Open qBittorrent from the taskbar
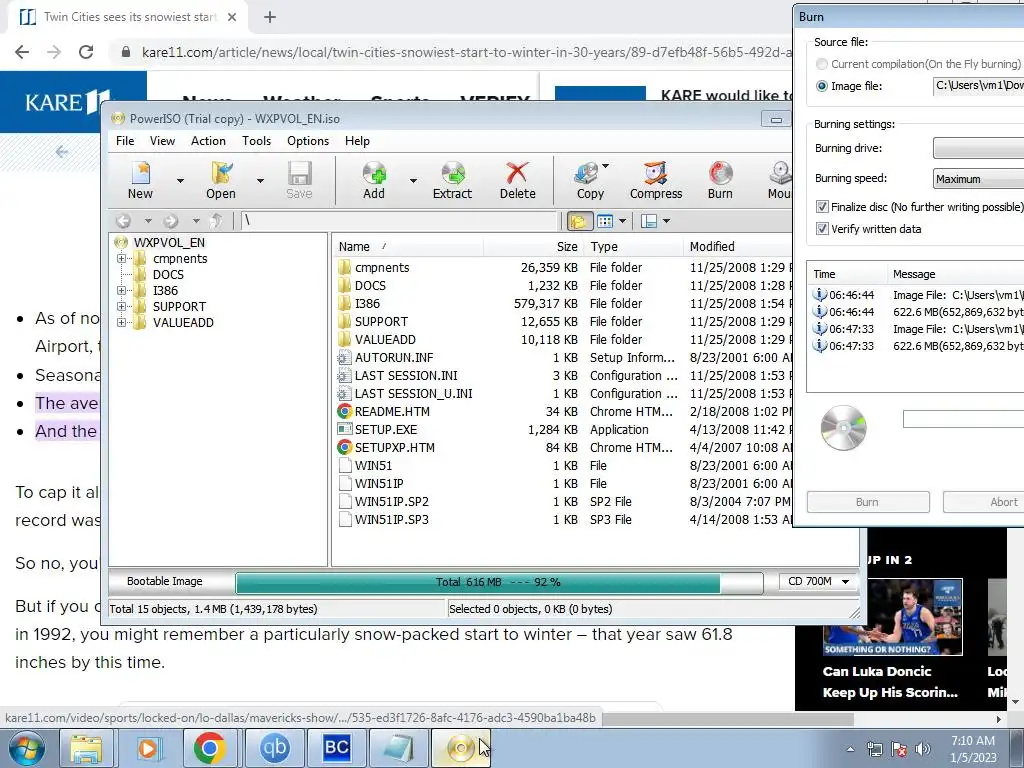Screen dimensions: 1024x768 click(x=274, y=748)
